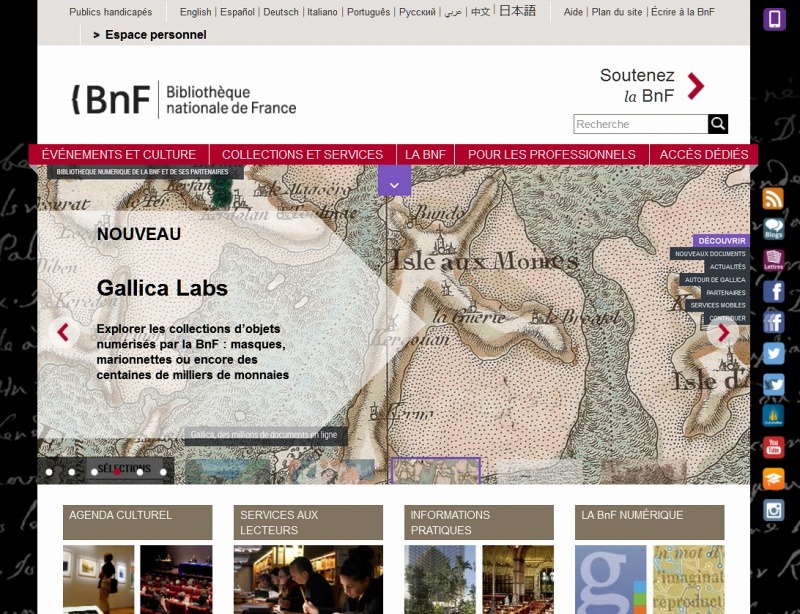The image size is (800, 614).
Task: Click the magnifying glass search button
Action: click(718, 124)
